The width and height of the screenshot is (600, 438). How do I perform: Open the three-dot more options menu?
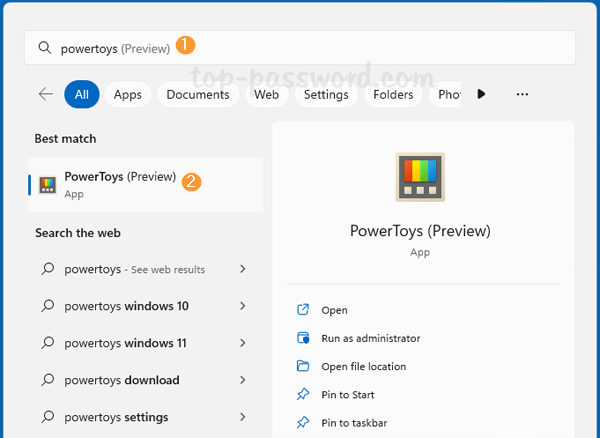[522, 94]
